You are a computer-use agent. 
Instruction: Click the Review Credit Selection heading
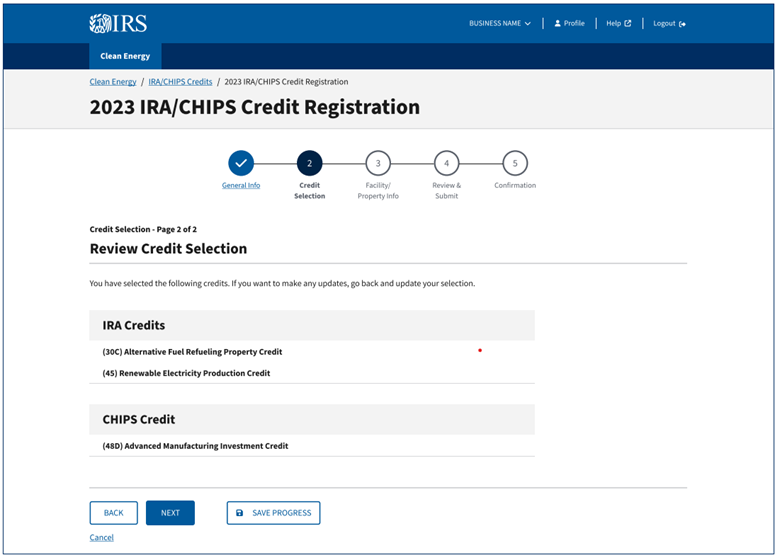click(x=168, y=249)
